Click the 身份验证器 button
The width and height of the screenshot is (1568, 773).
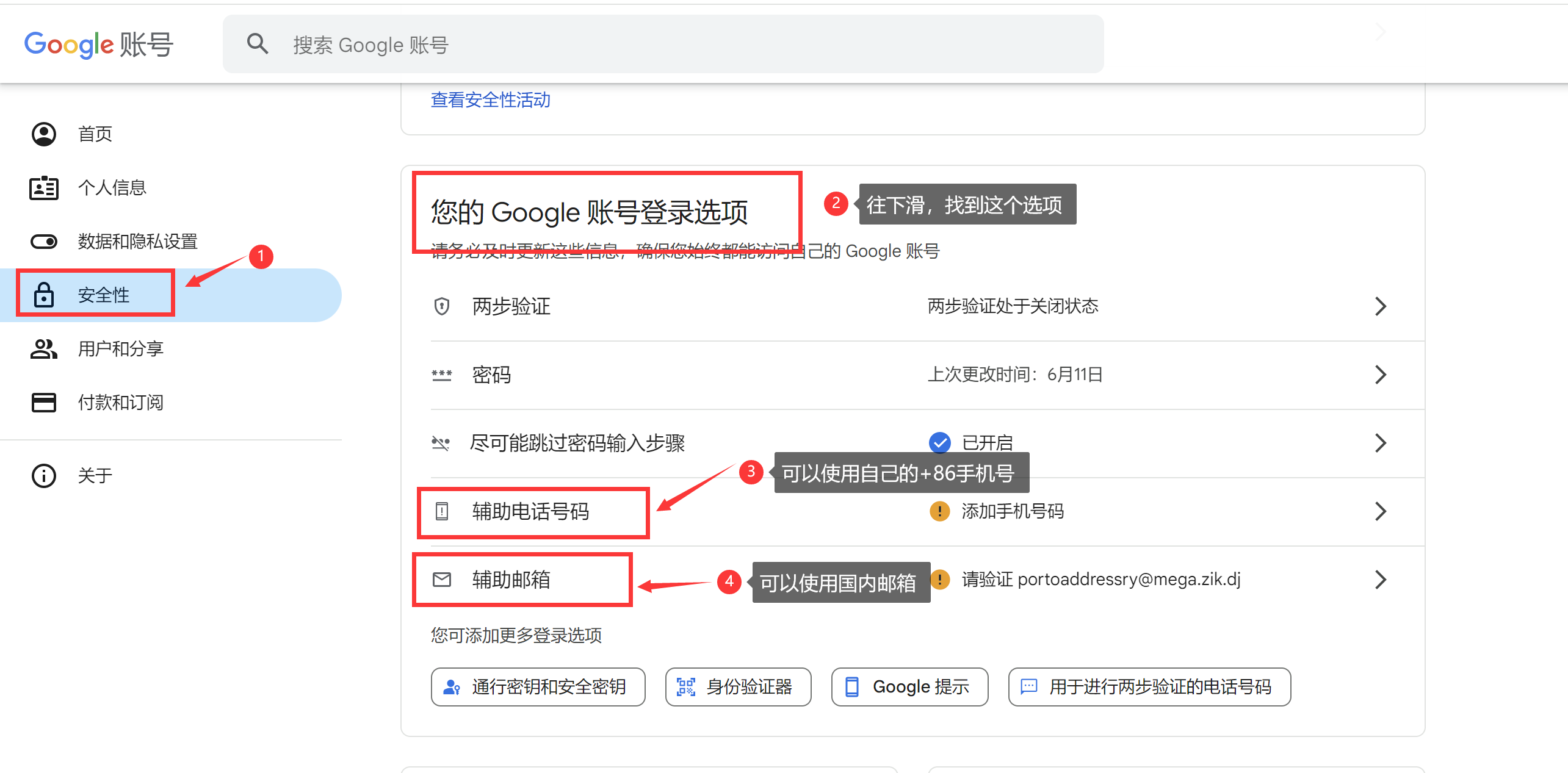738,687
